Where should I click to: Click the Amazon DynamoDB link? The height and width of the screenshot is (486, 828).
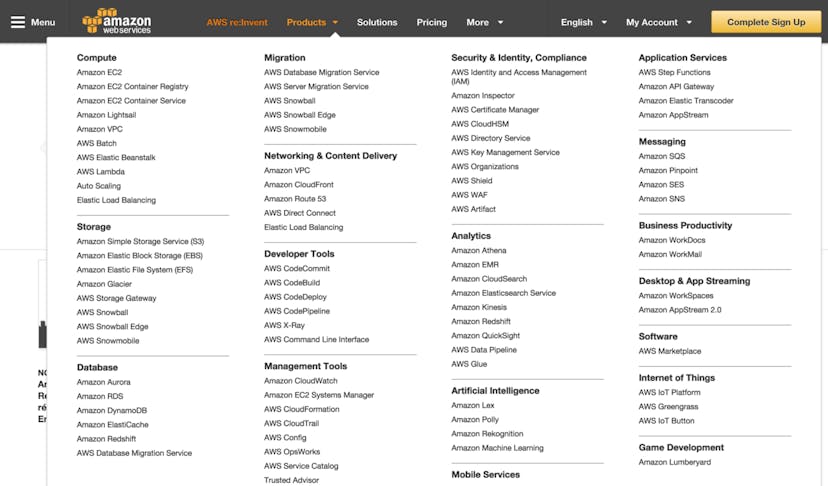pyautogui.click(x=112, y=411)
